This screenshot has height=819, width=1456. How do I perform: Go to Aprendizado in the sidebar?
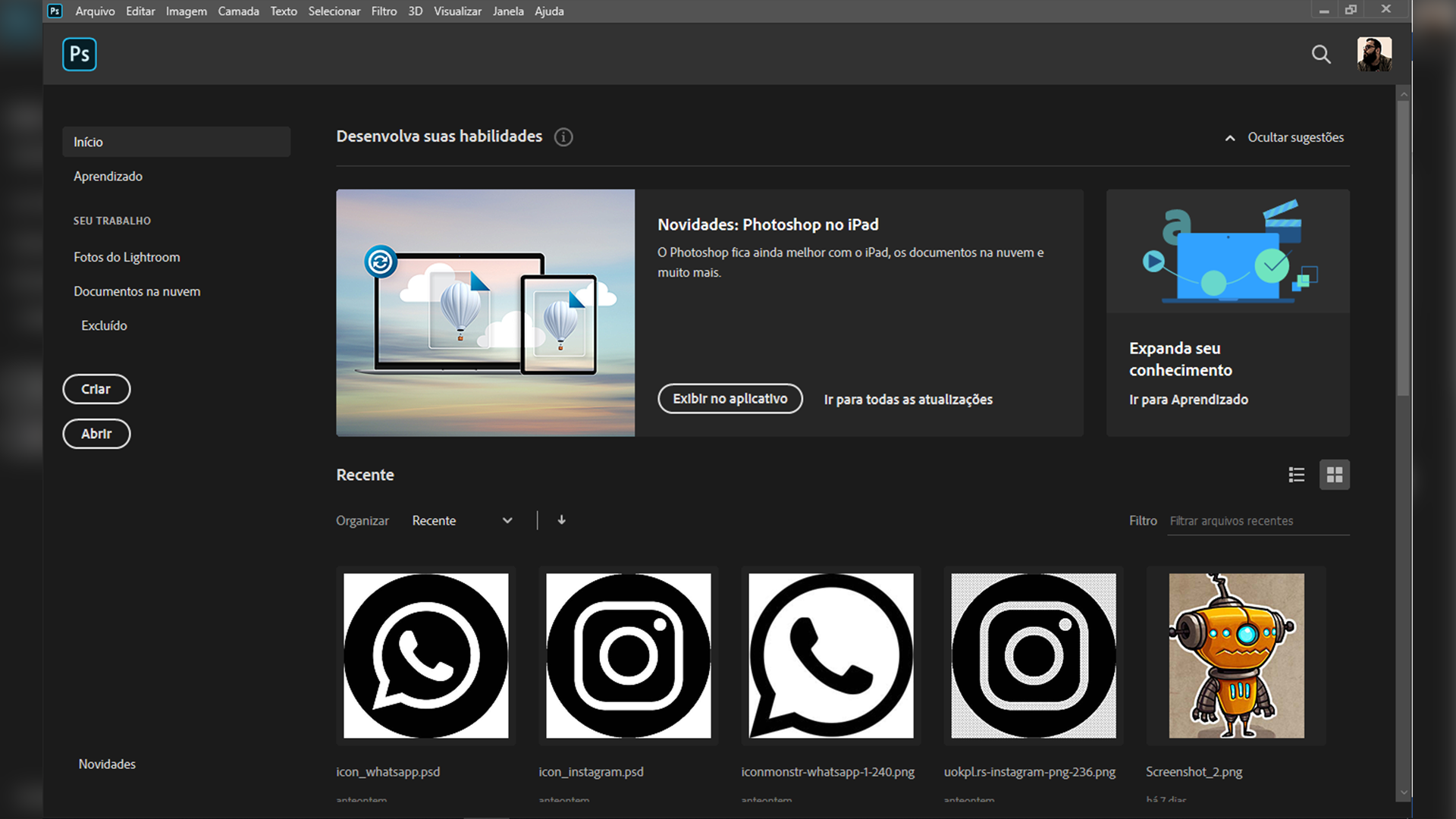click(108, 176)
